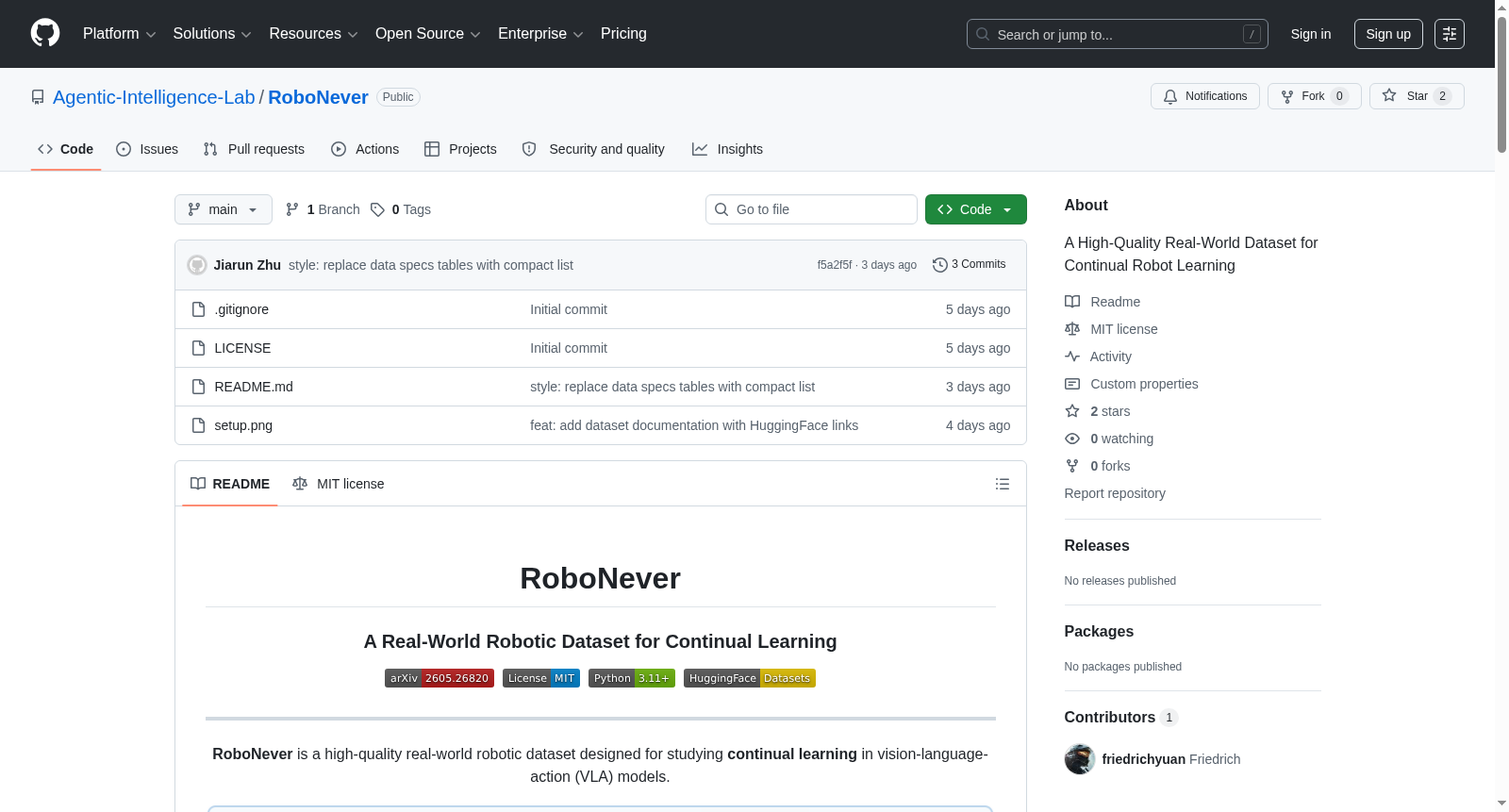Click the scales icon next to MIT license
The height and width of the screenshot is (812, 1509).
coord(1072,329)
